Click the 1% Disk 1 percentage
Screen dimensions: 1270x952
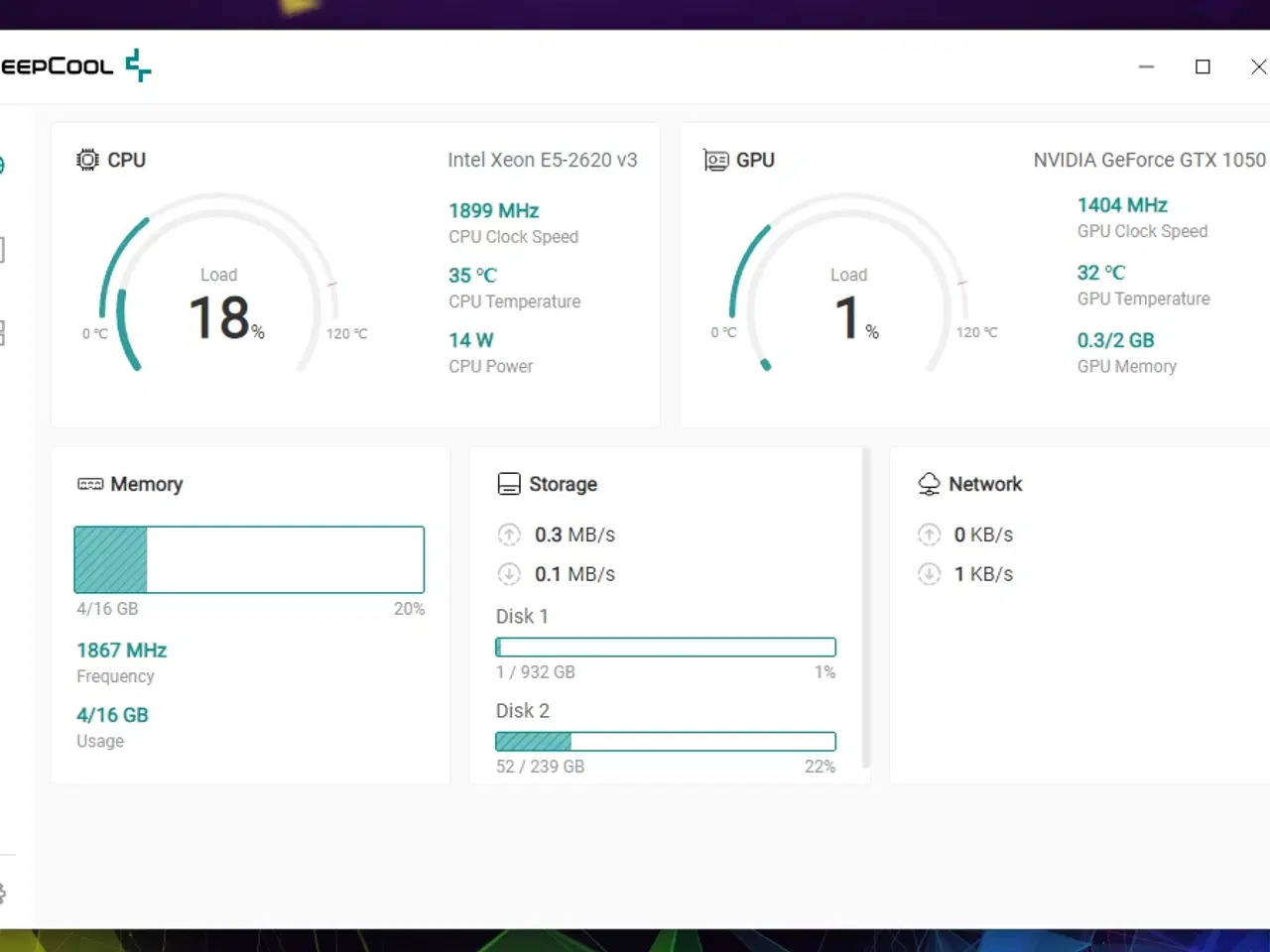(825, 671)
